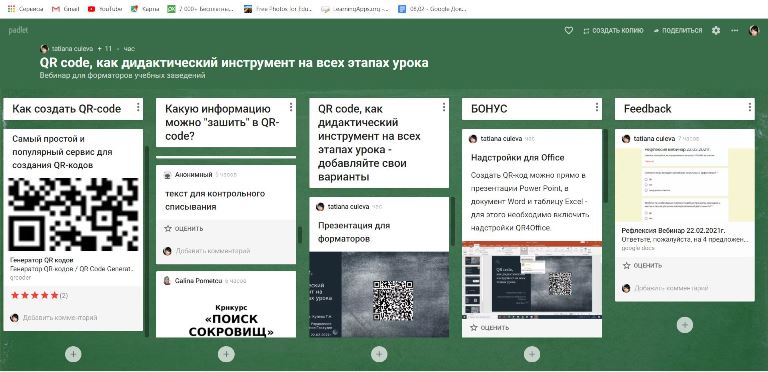Open the Сервисы apps bookmark
The height and width of the screenshot is (372, 768).
click(x=25, y=9)
